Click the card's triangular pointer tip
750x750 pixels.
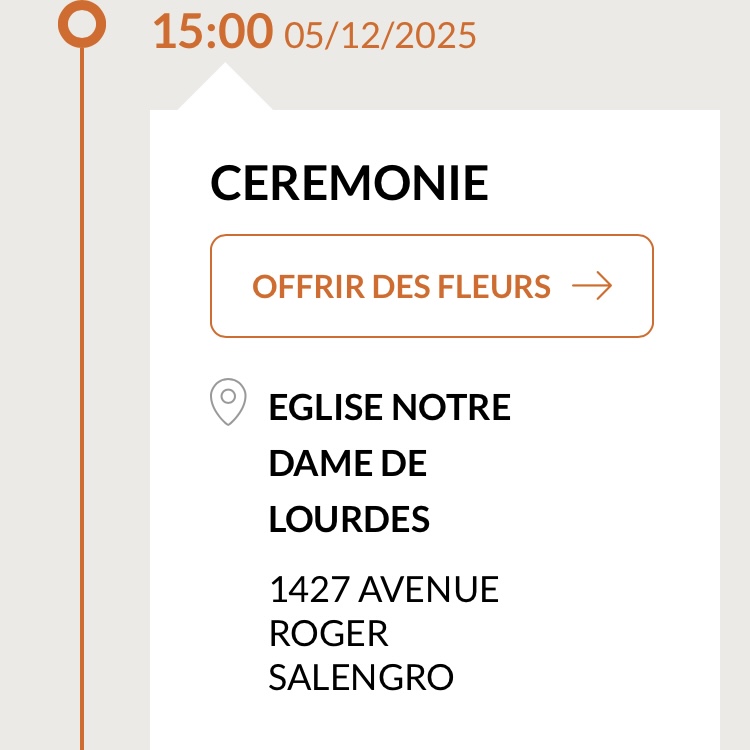pos(225,80)
